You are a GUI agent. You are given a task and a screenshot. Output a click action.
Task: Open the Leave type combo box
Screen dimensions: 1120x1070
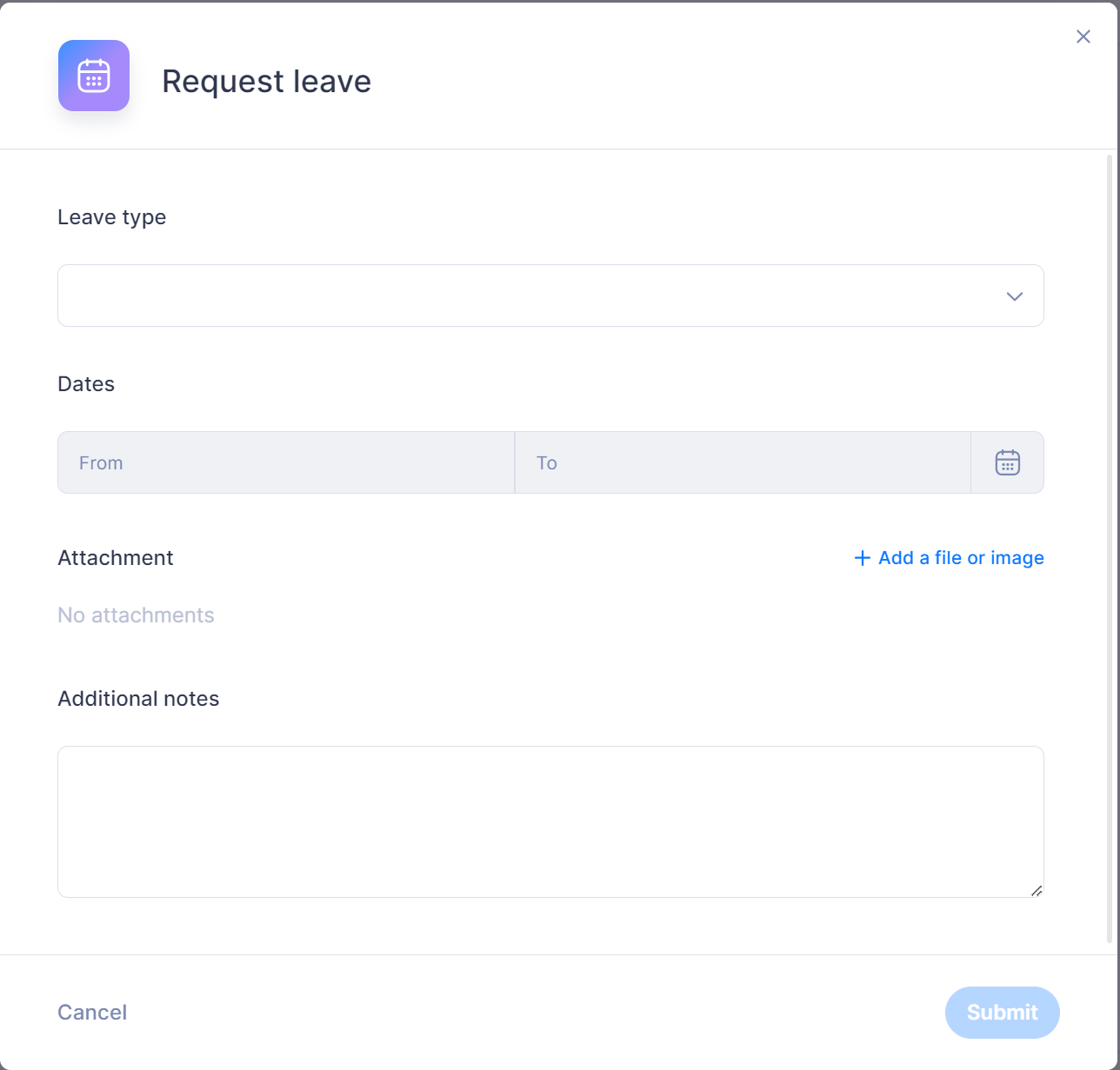[x=550, y=296]
